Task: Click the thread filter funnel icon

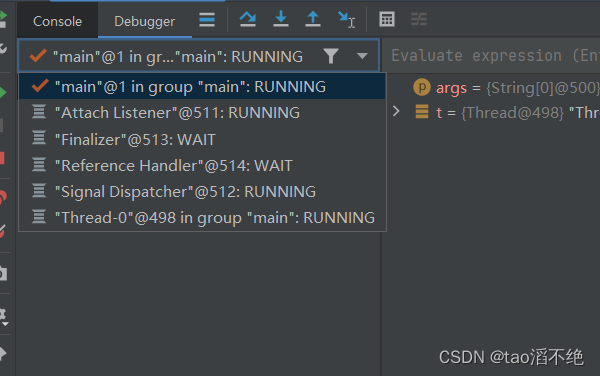Action: point(331,56)
